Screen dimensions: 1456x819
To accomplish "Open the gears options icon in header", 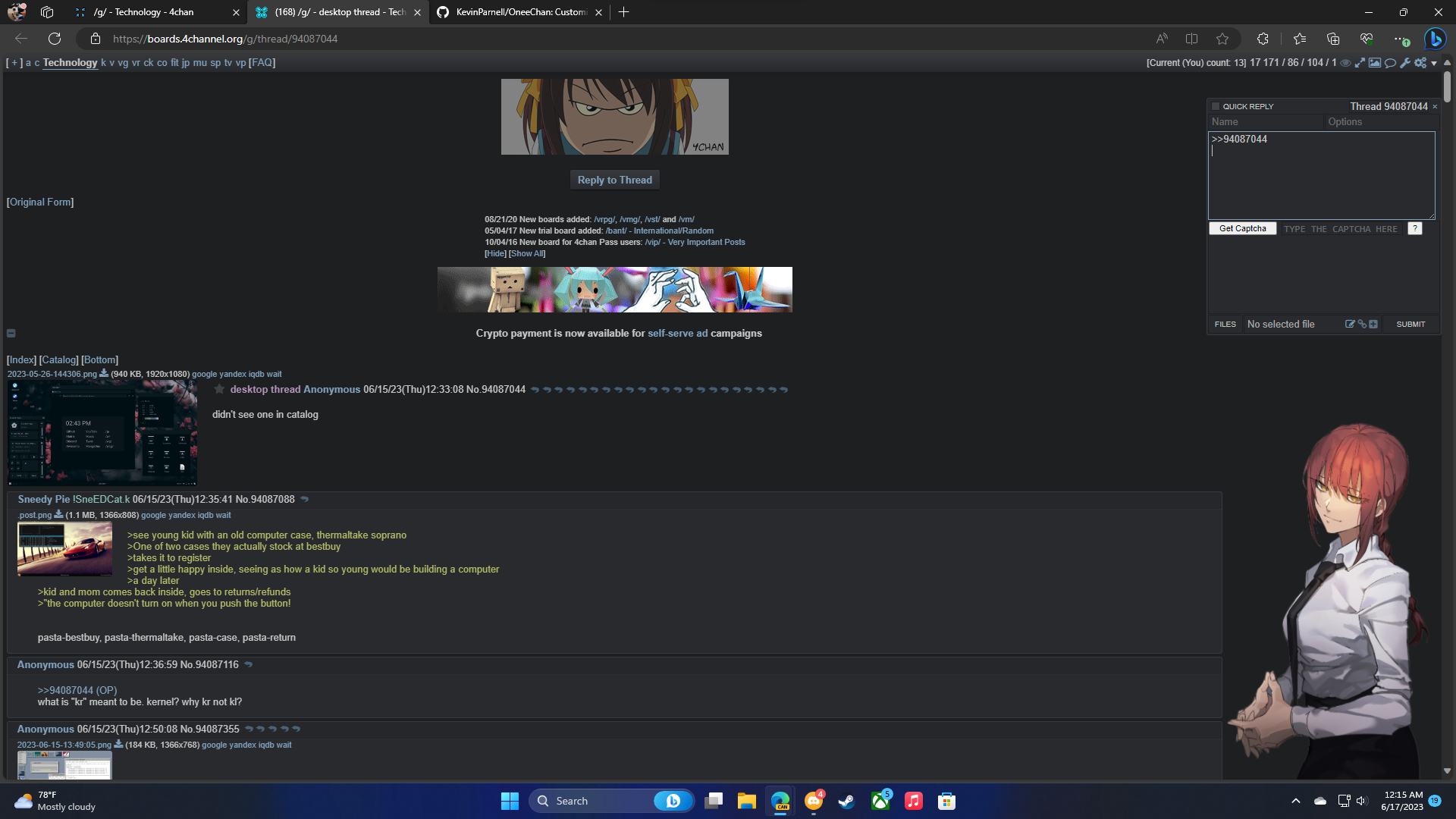I will click(x=1420, y=63).
